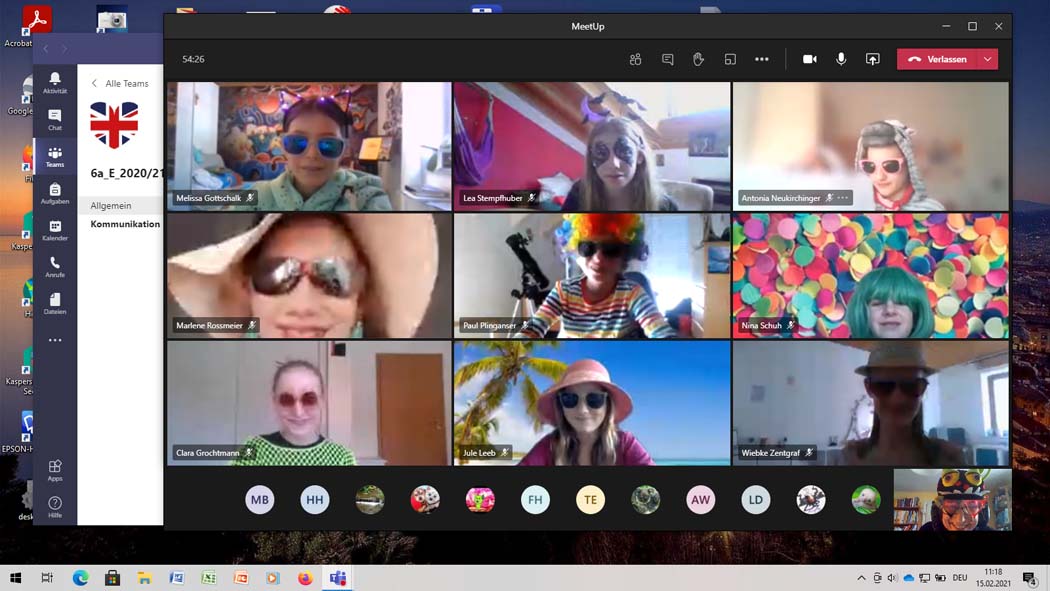
Task: Show the participants list
Action: pyautogui.click(x=635, y=60)
